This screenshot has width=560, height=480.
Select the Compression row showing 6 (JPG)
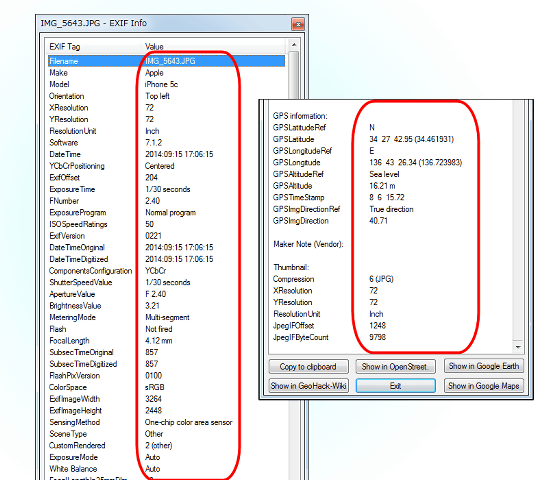pyautogui.click(x=391, y=279)
